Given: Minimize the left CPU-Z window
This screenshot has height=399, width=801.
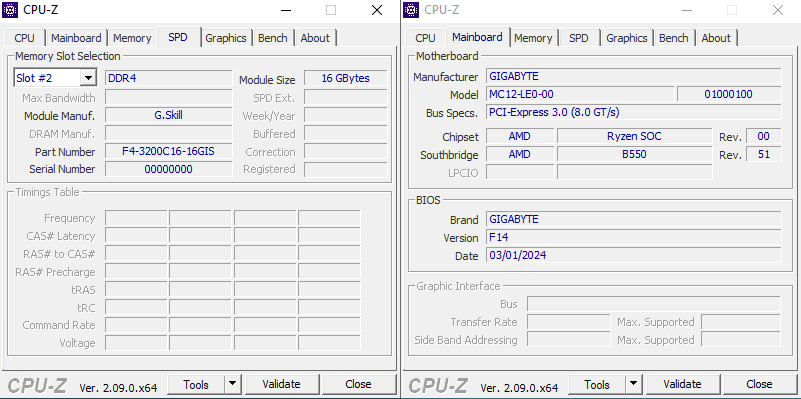Looking at the screenshot, I should pos(286,10).
